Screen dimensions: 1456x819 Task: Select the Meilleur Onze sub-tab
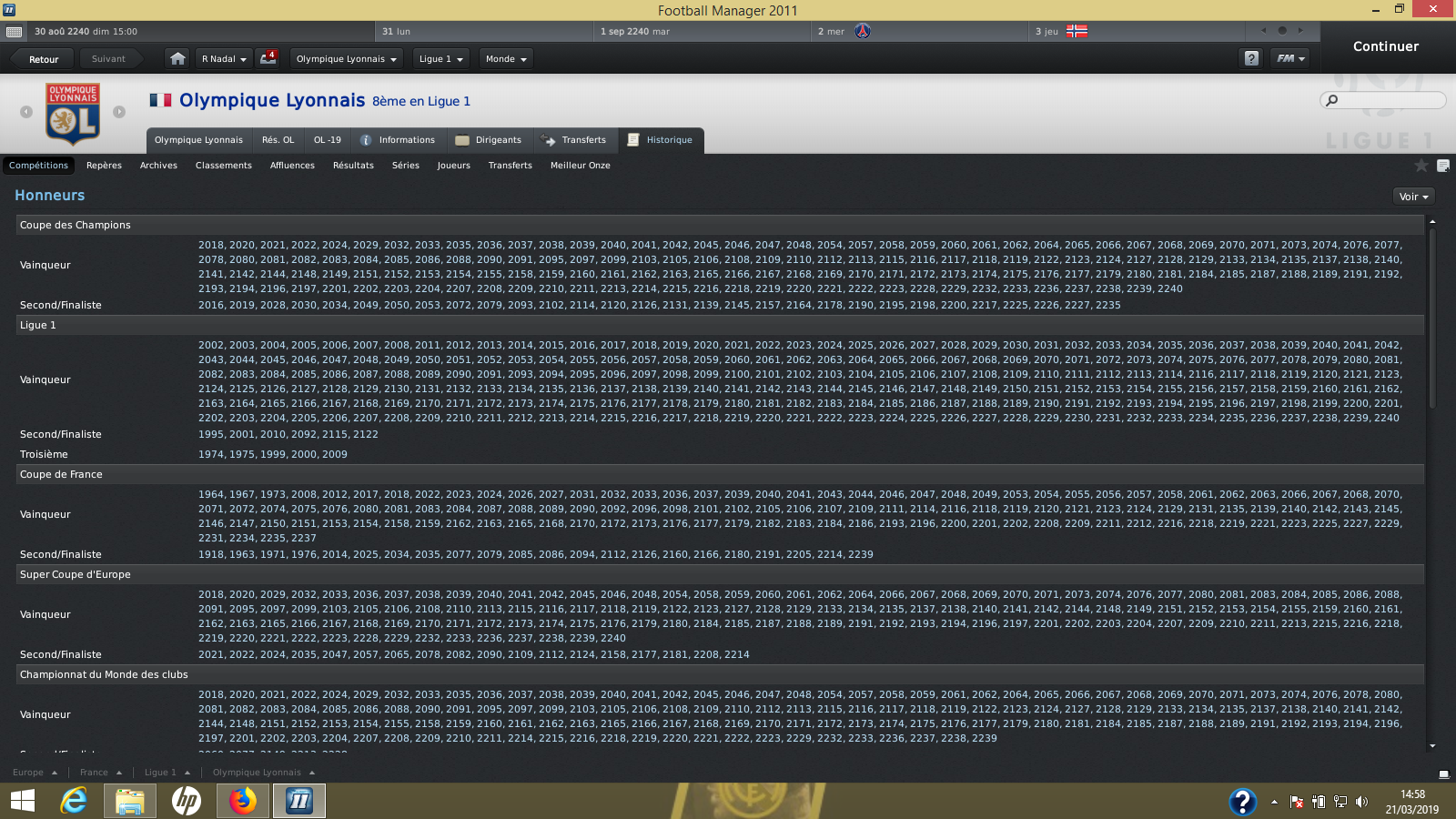tap(580, 166)
